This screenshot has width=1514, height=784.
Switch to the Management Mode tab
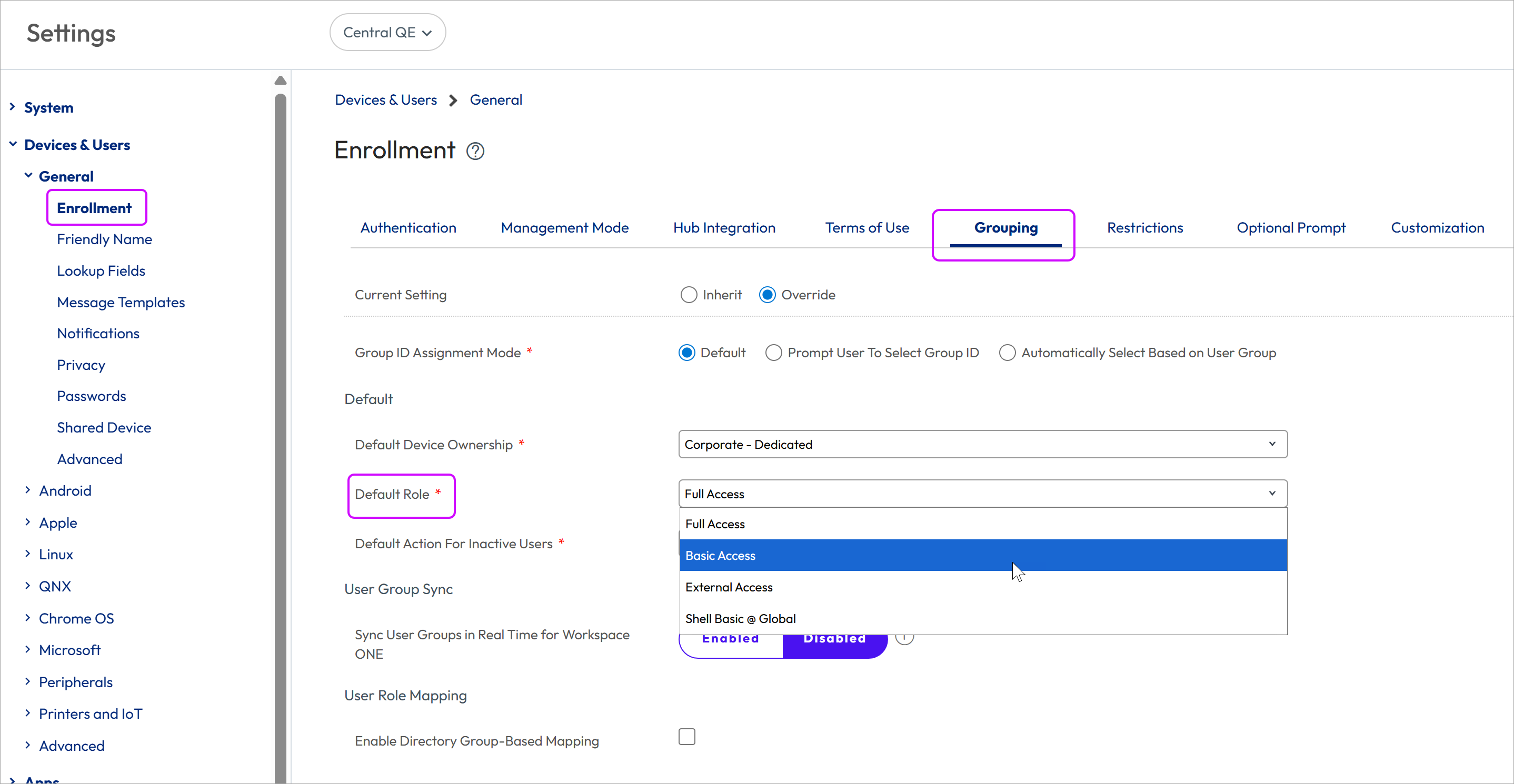[x=564, y=228]
